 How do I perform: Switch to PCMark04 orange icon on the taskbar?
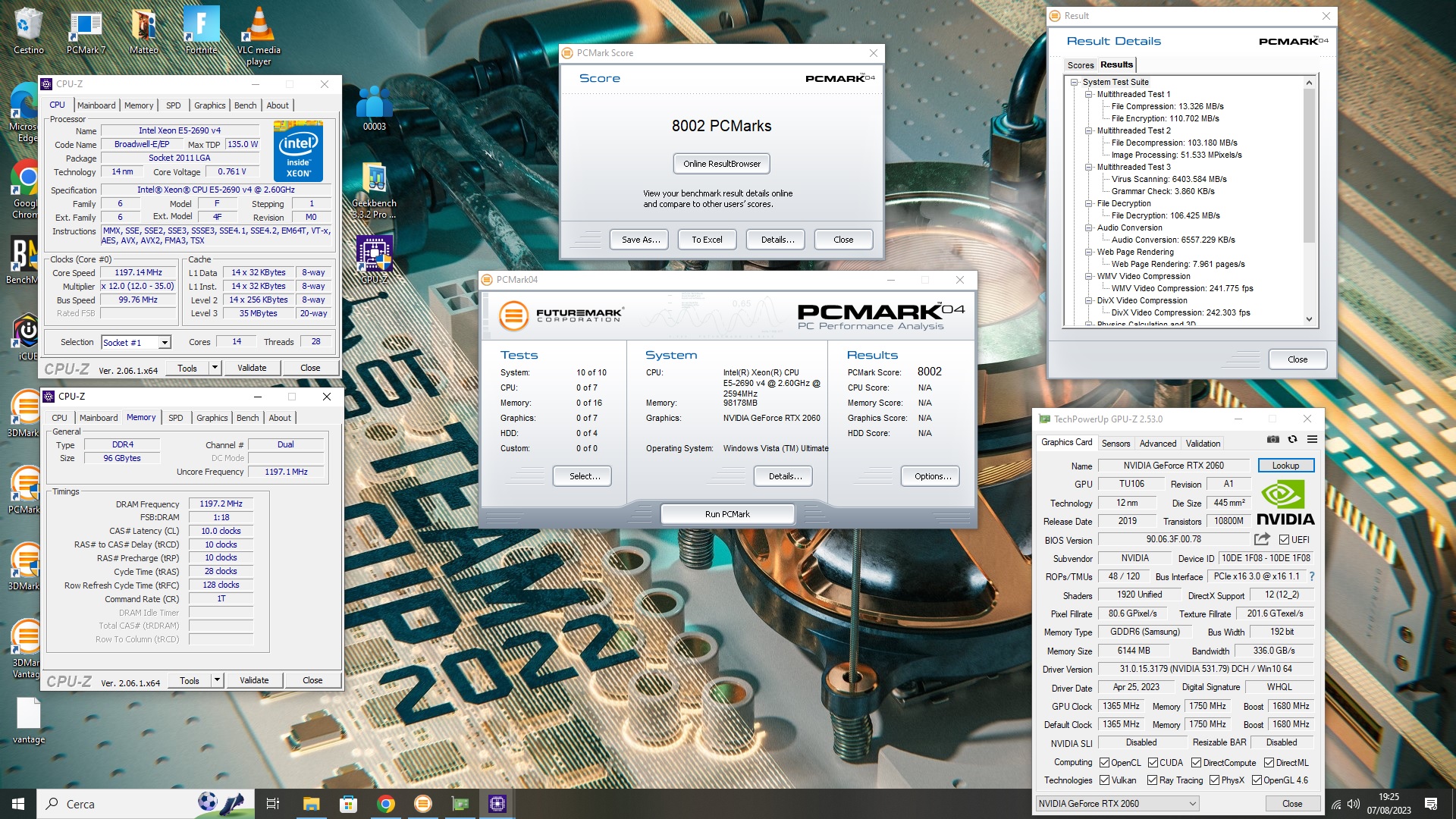coord(423,804)
